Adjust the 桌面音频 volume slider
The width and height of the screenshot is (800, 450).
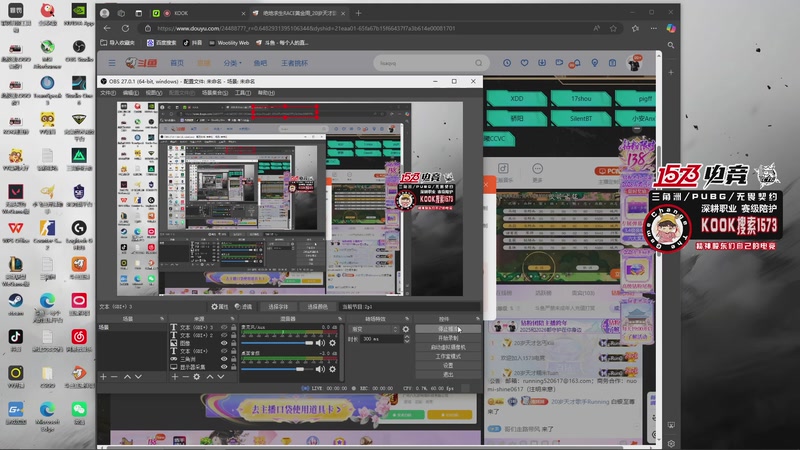277,369
